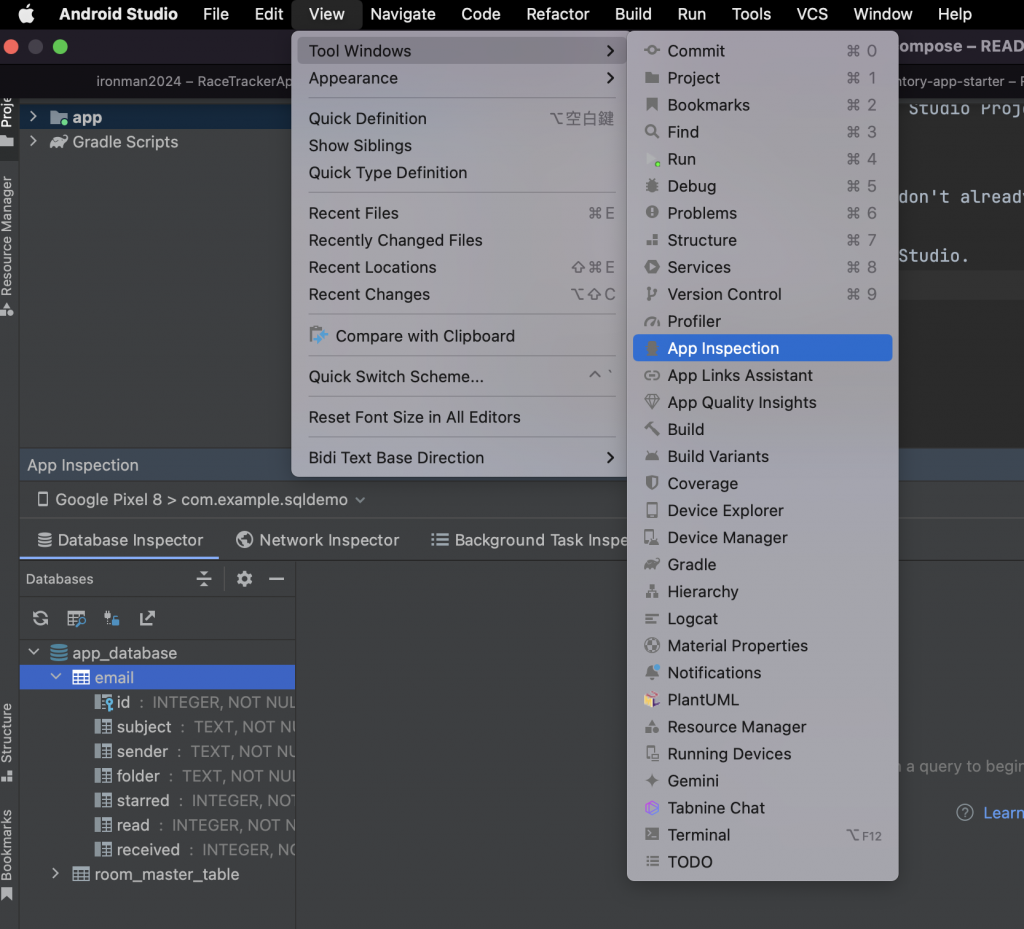Click the Tool Windows submenu entry

coord(462,50)
